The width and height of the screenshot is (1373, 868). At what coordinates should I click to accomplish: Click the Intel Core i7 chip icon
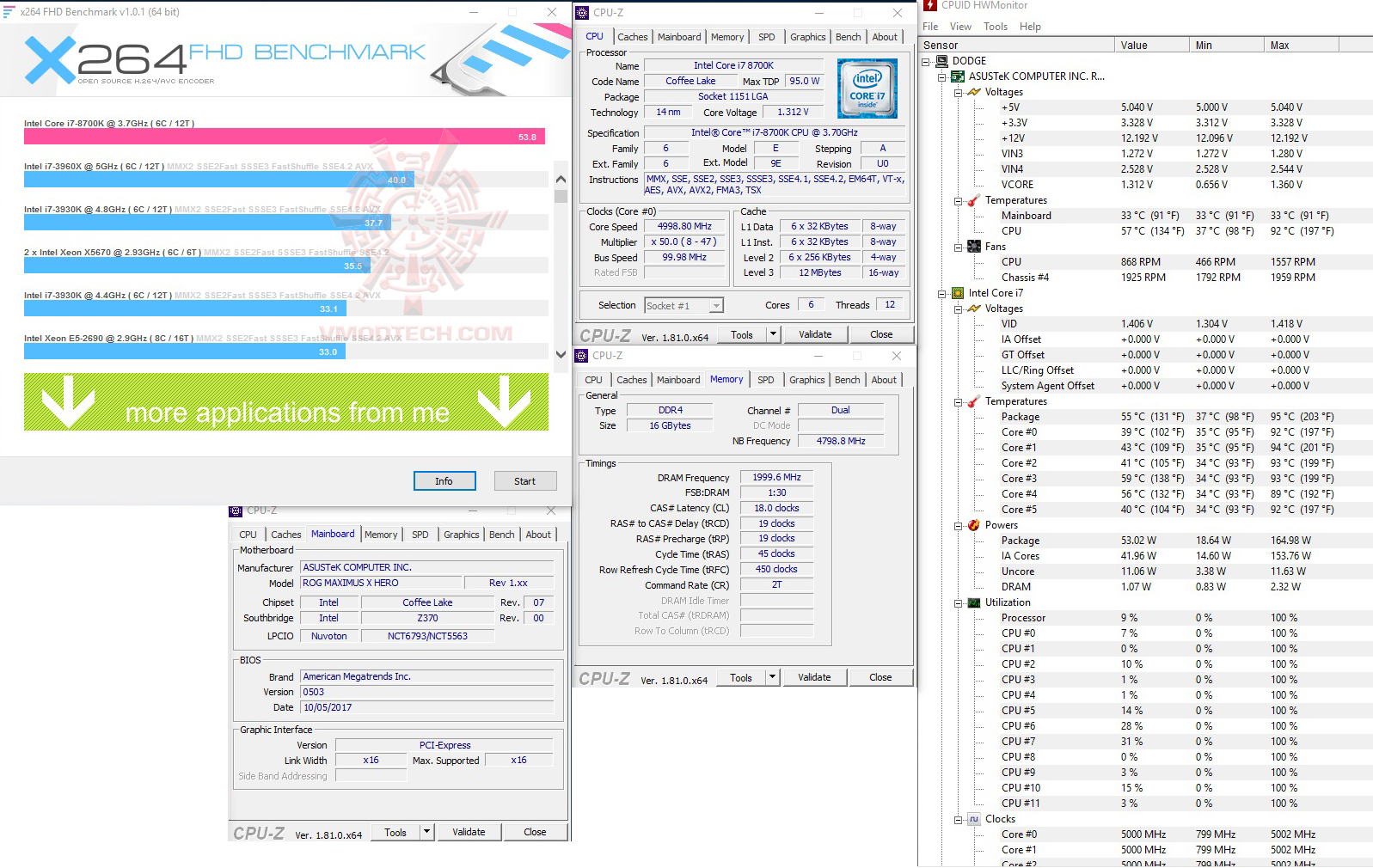pos(959,293)
